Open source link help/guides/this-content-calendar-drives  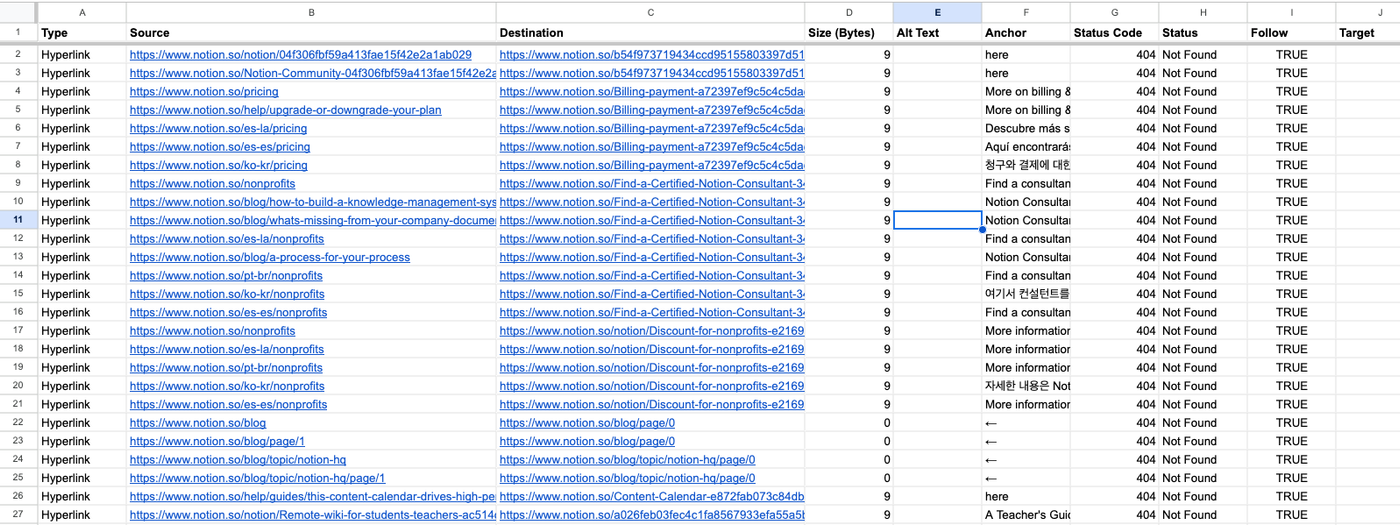click(x=312, y=496)
